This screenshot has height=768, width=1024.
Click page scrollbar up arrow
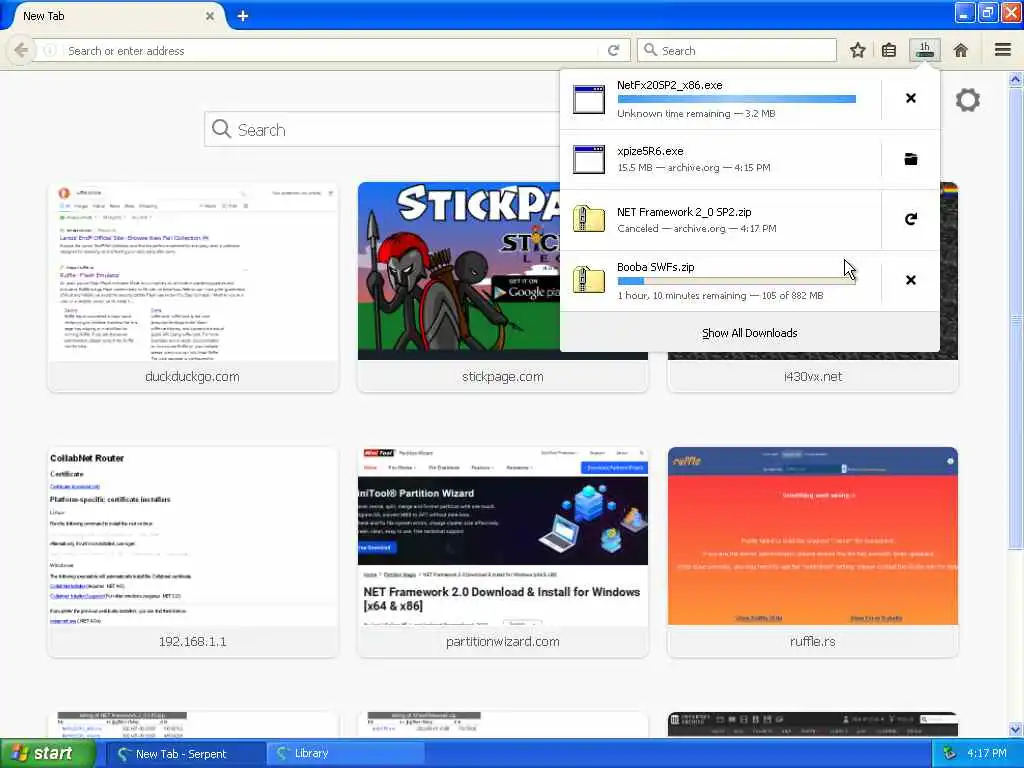[1015, 80]
